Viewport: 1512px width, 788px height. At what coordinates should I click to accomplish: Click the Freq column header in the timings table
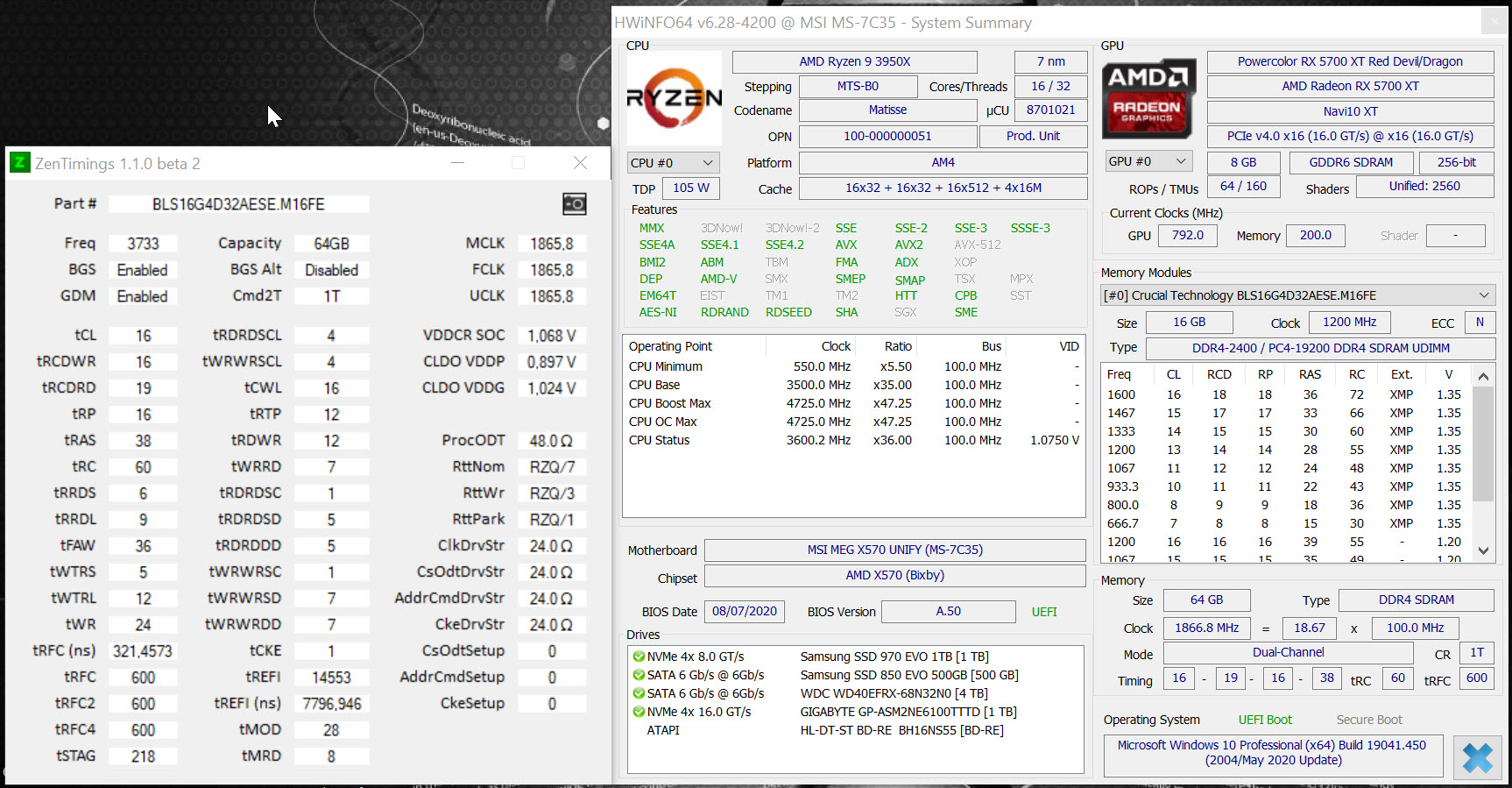(1120, 374)
